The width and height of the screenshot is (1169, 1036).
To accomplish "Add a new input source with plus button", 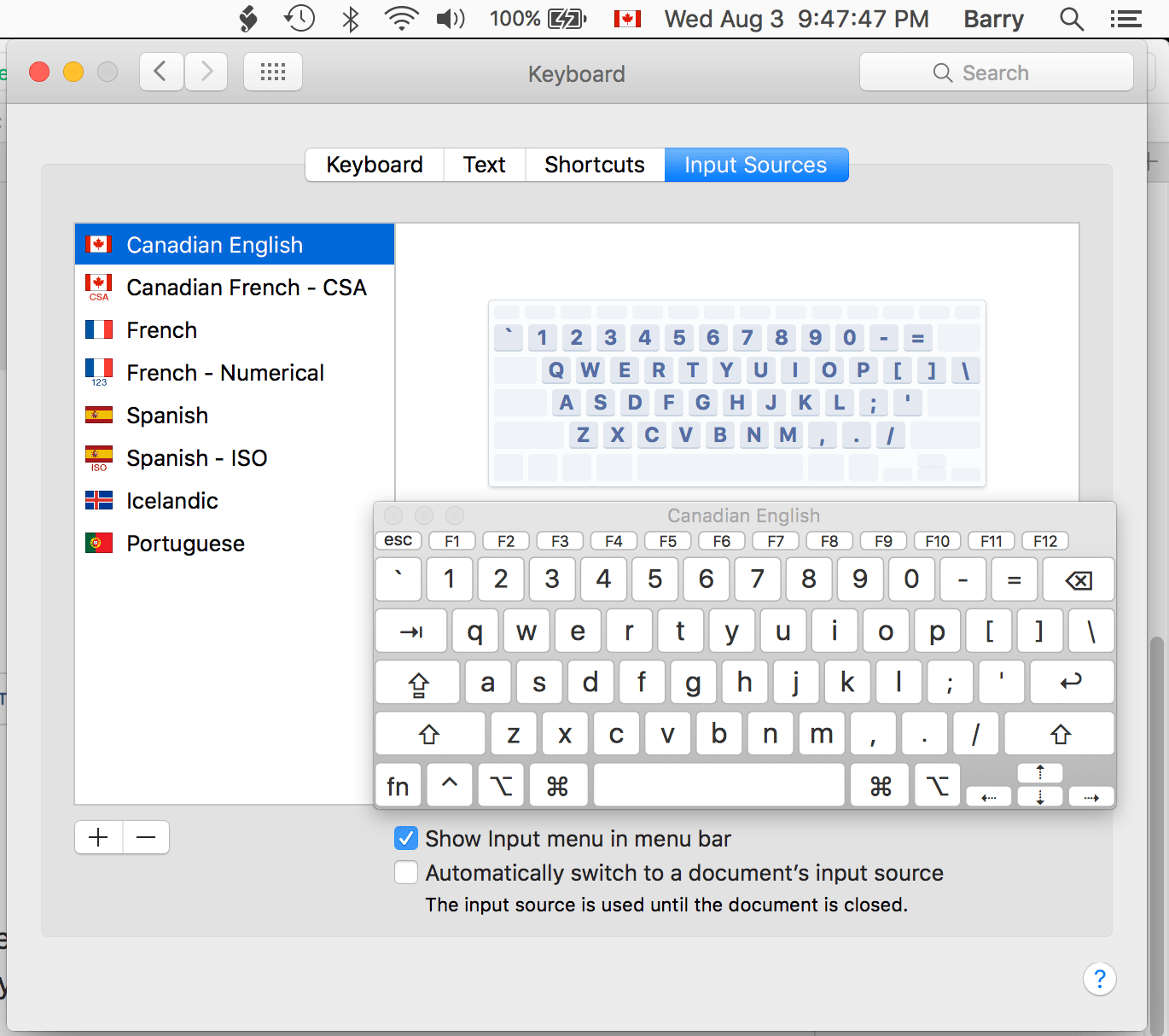I will tap(97, 837).
